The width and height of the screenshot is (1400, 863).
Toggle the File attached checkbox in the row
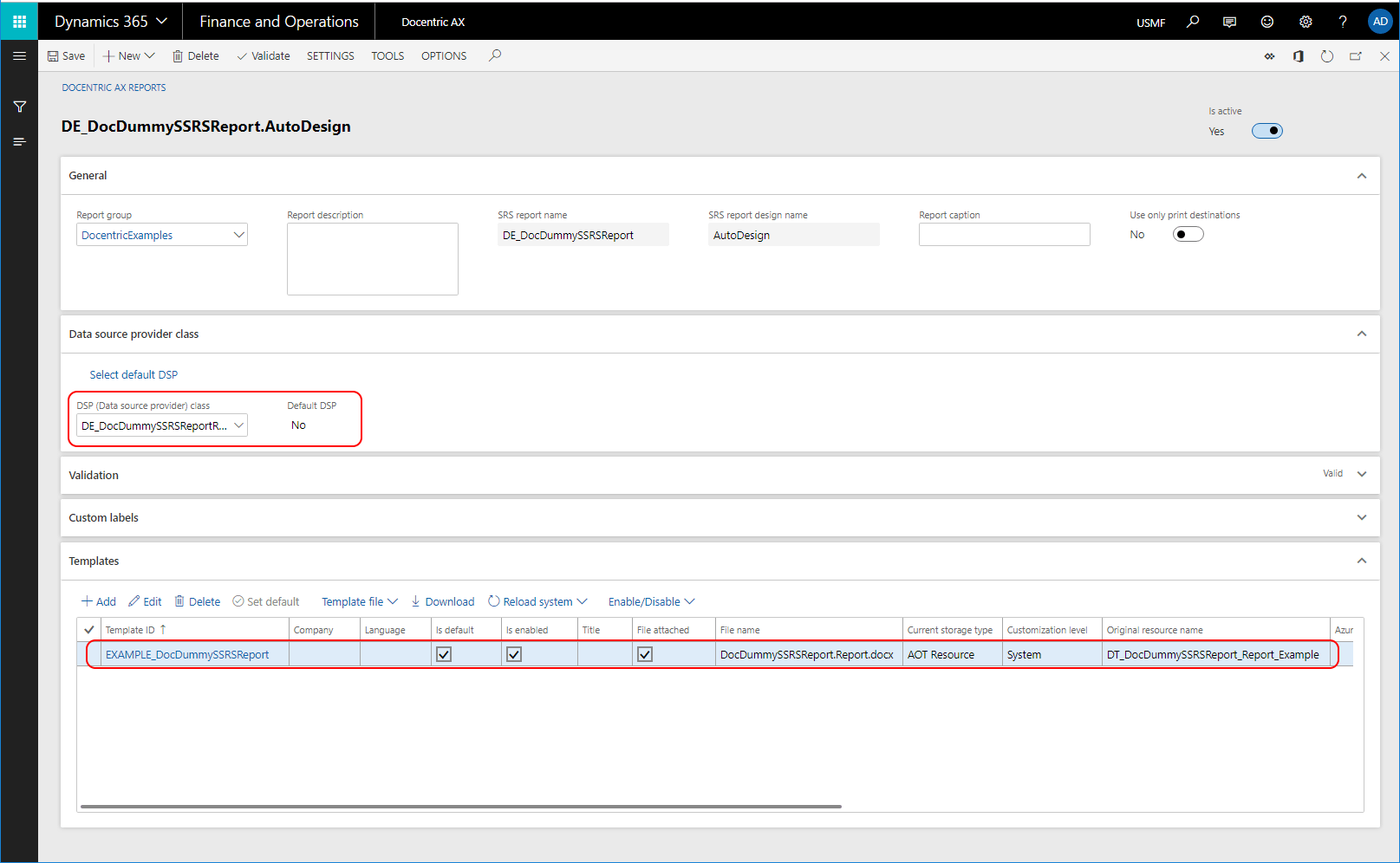pyautogui.click(x=645, y=654)
